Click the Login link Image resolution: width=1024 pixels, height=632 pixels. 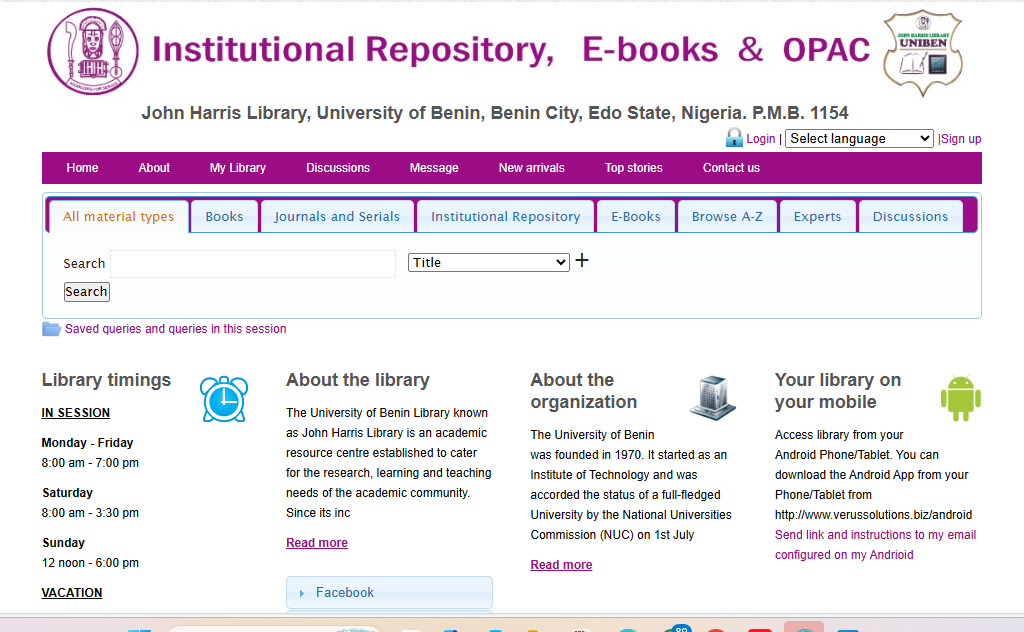761,138
